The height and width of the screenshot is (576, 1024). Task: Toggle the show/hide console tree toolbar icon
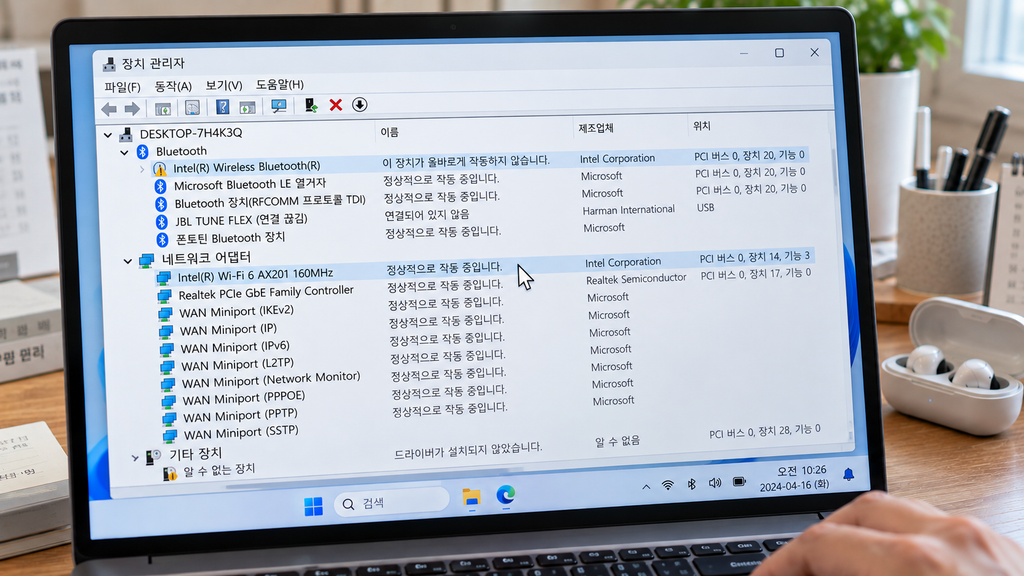[163, 108]
